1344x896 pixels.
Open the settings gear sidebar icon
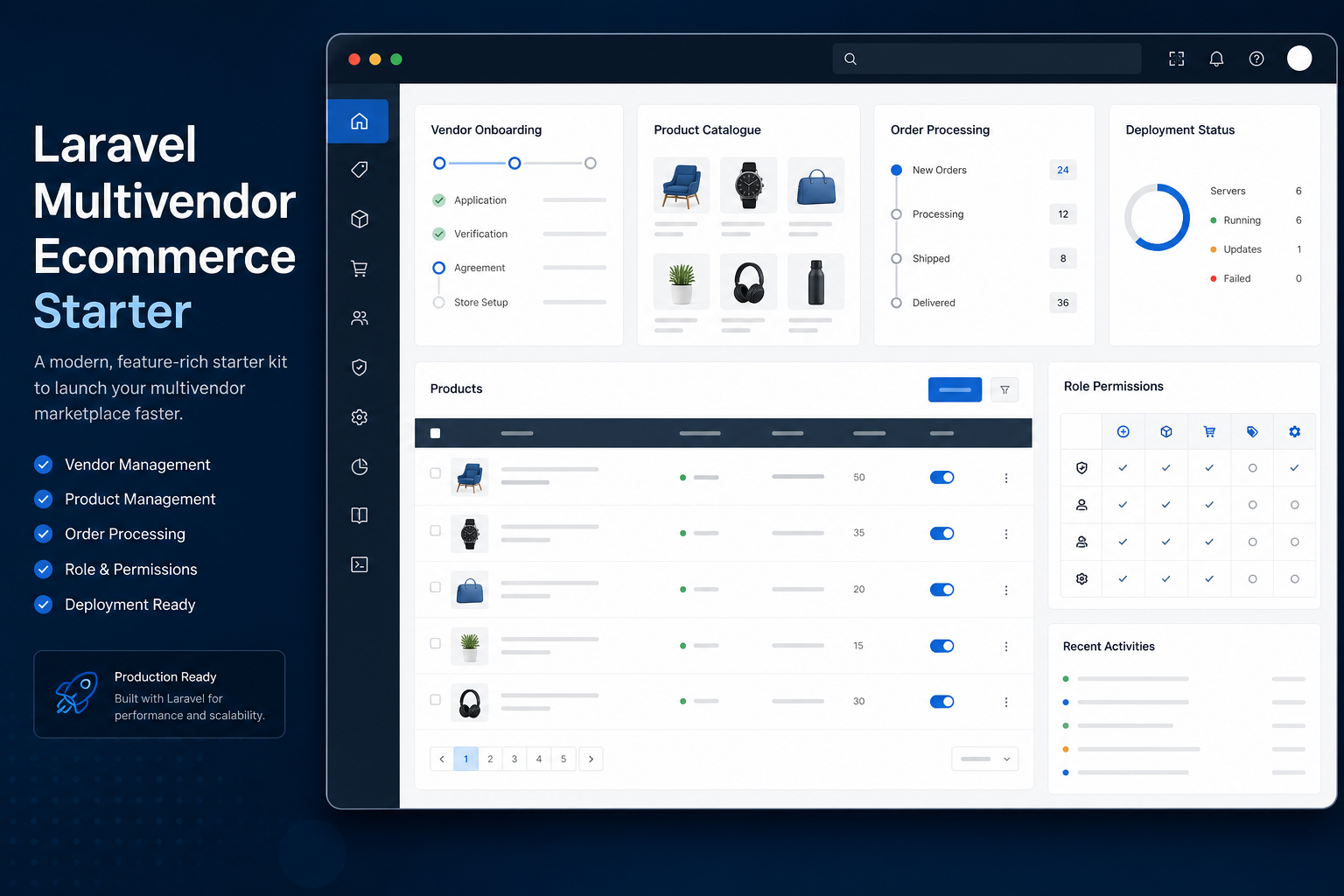tap(359, 417)
